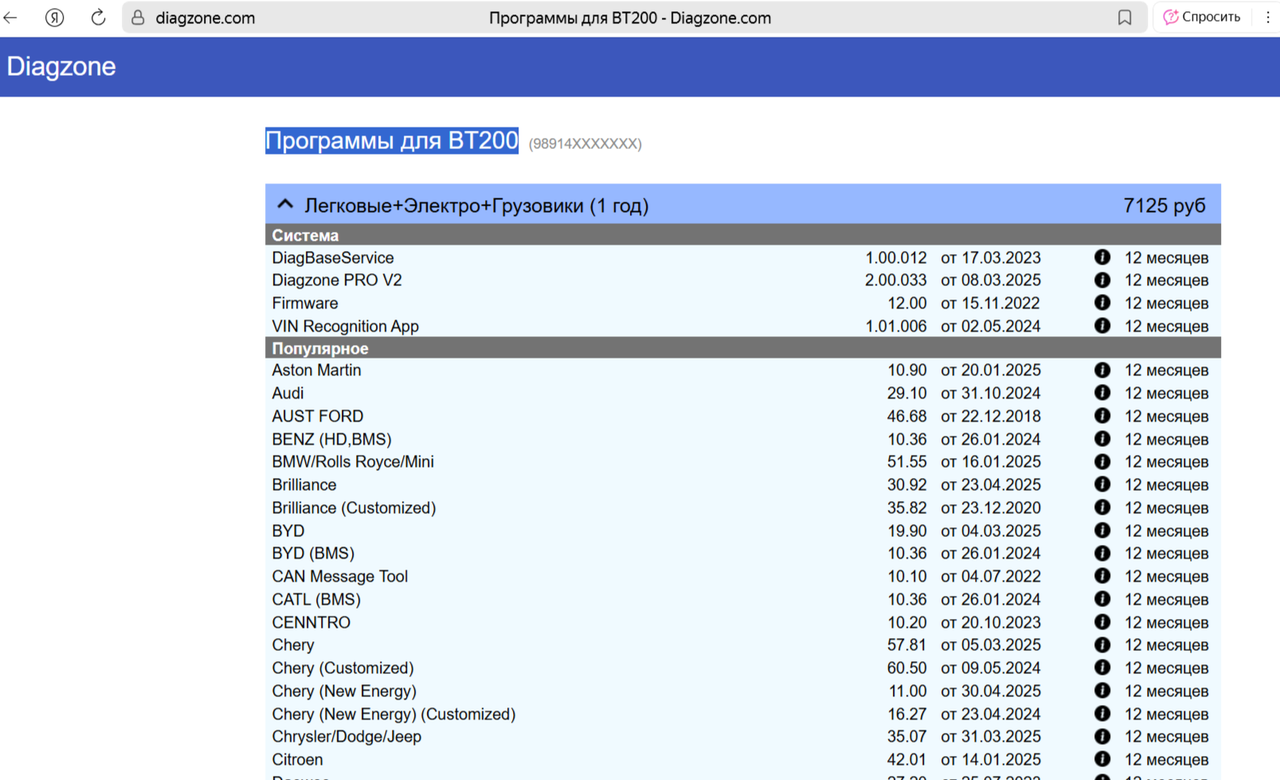The height and width of the screenshot is (780, 1280).
Task: Click Audi version 29.10
Action: coord(907,393)
